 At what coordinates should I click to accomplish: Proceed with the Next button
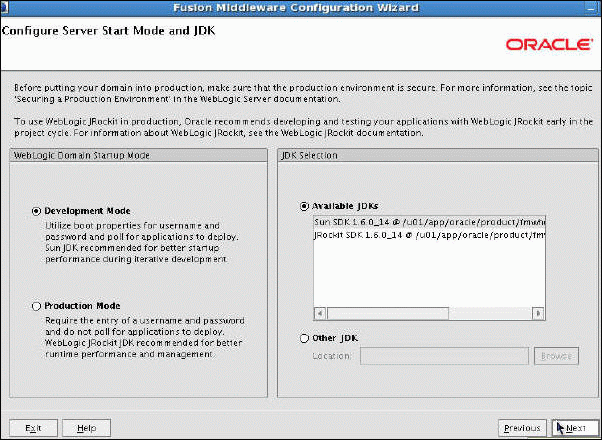[x=575, y=428]
